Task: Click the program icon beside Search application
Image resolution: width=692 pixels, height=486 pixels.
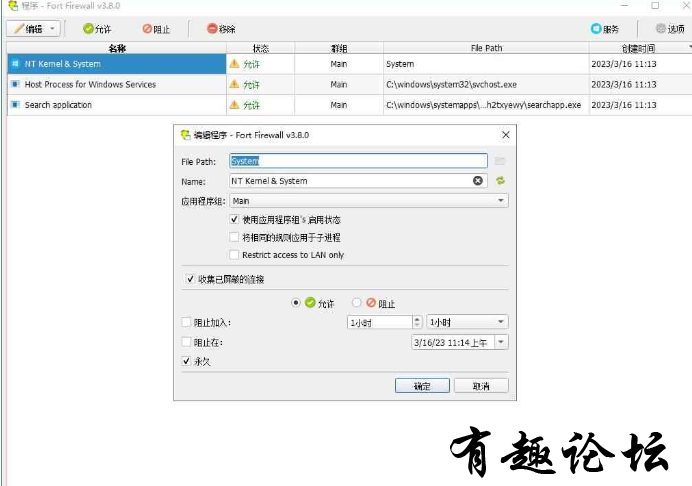Action: pos(15,105)
